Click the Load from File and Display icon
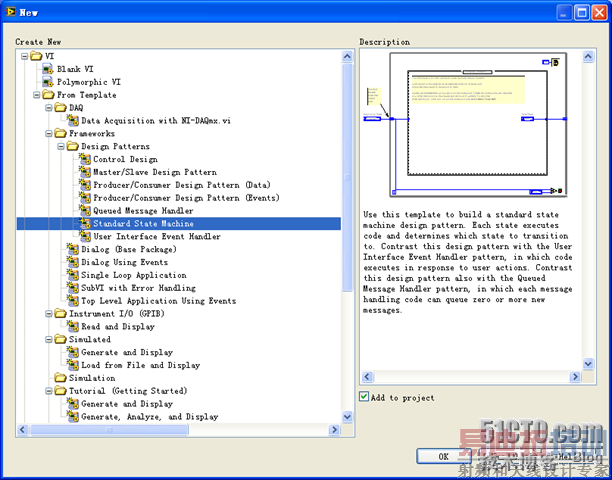This screenshot has height=480, width=612. point(73,365)
